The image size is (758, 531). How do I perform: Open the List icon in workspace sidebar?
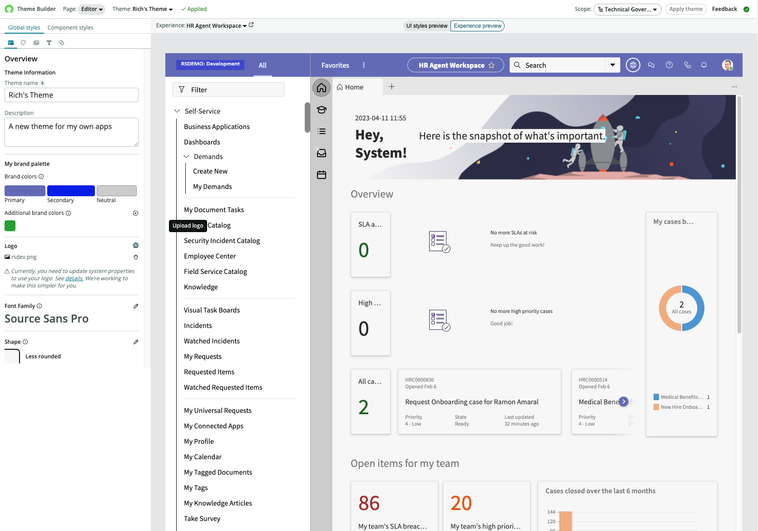[x=321, y=131]
